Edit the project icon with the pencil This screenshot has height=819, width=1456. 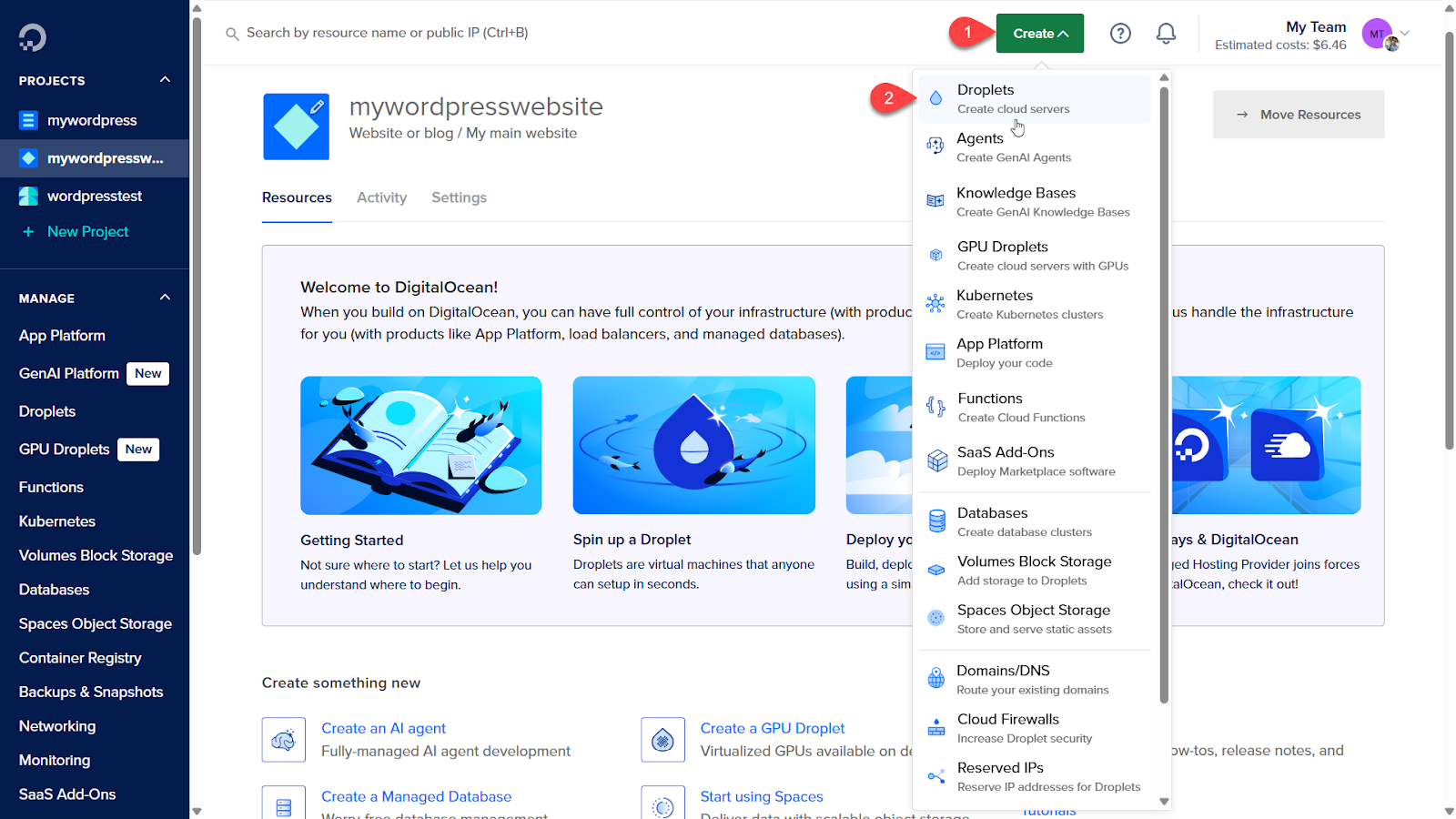(317, 106)
